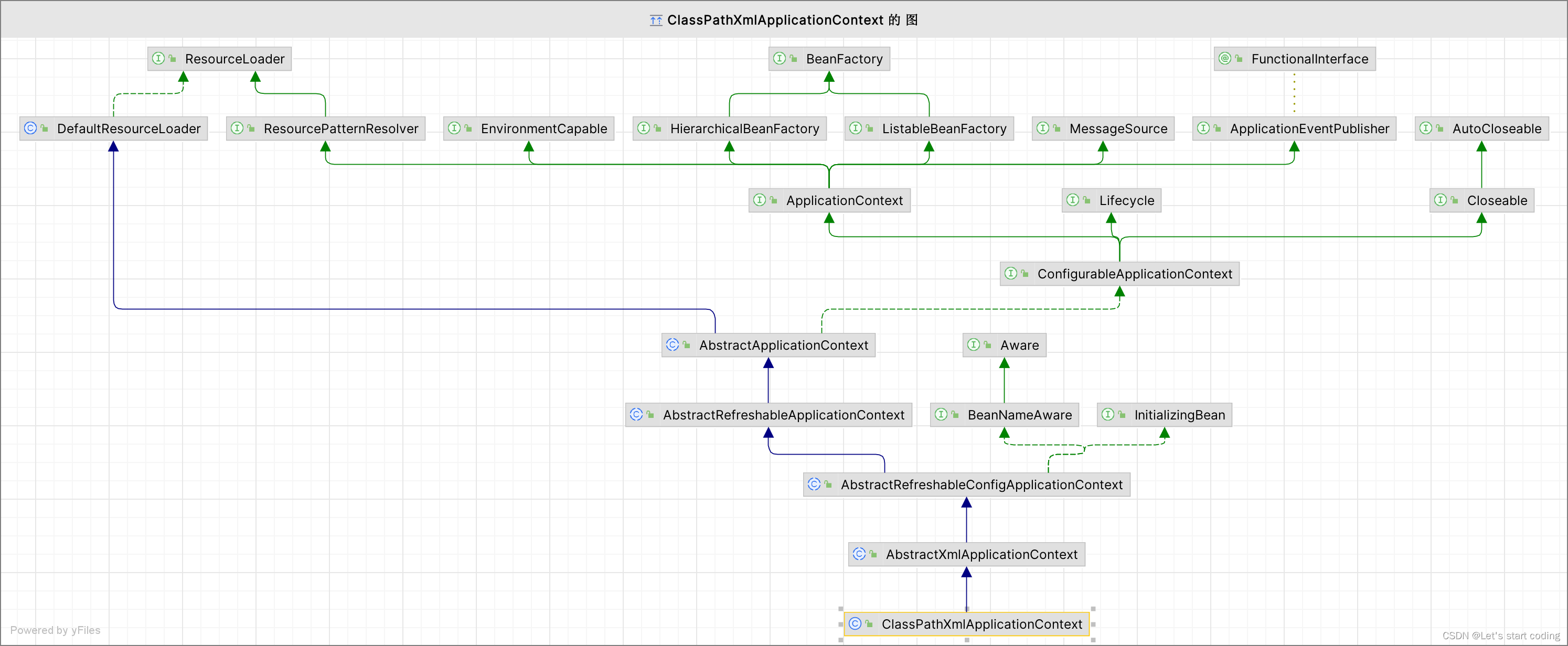Click the class icon beside AbstractRefreshableApplicationContext
The image size is (1568, 646).
click(x=637, y=415)
